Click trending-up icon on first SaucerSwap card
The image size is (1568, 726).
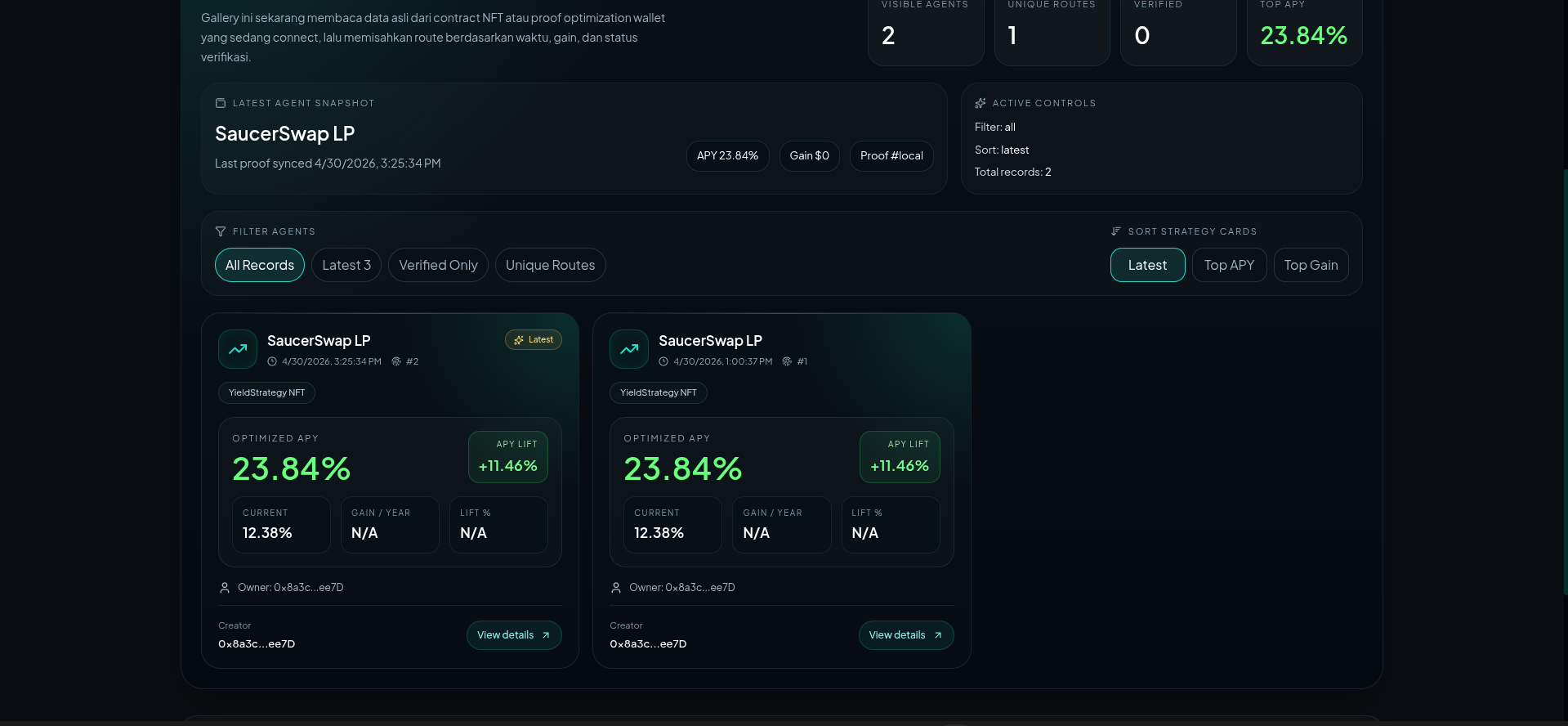238,349
